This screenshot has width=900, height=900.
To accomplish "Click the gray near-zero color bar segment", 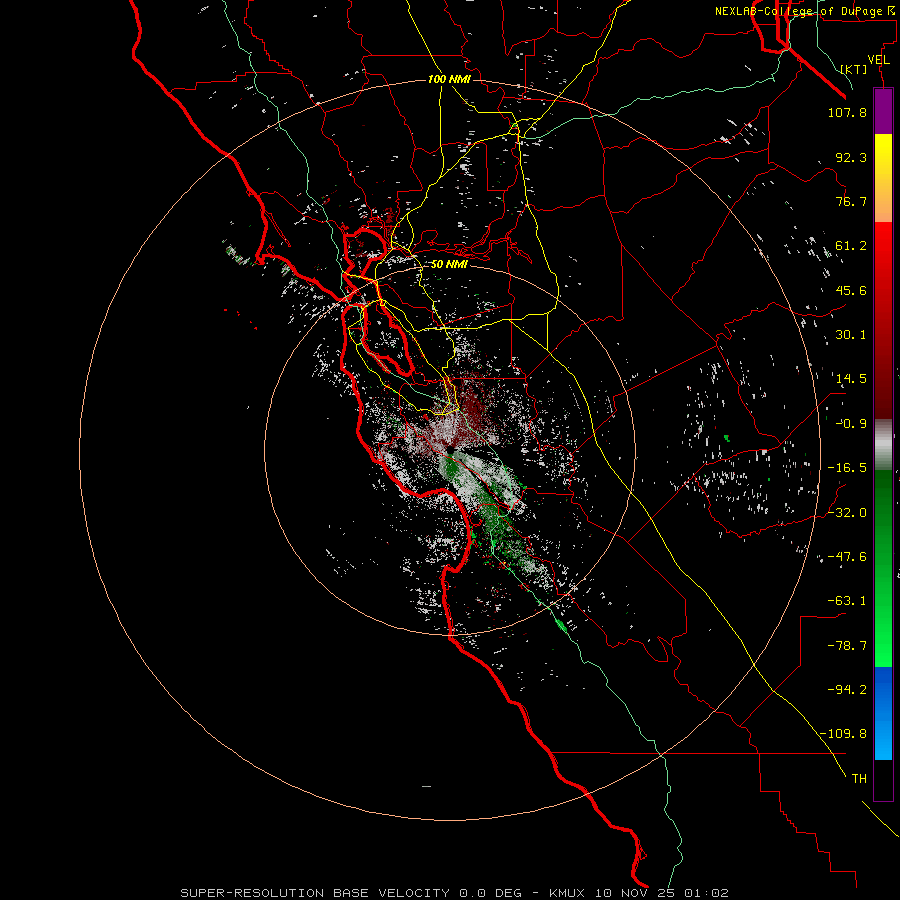I will pos(883,445).
